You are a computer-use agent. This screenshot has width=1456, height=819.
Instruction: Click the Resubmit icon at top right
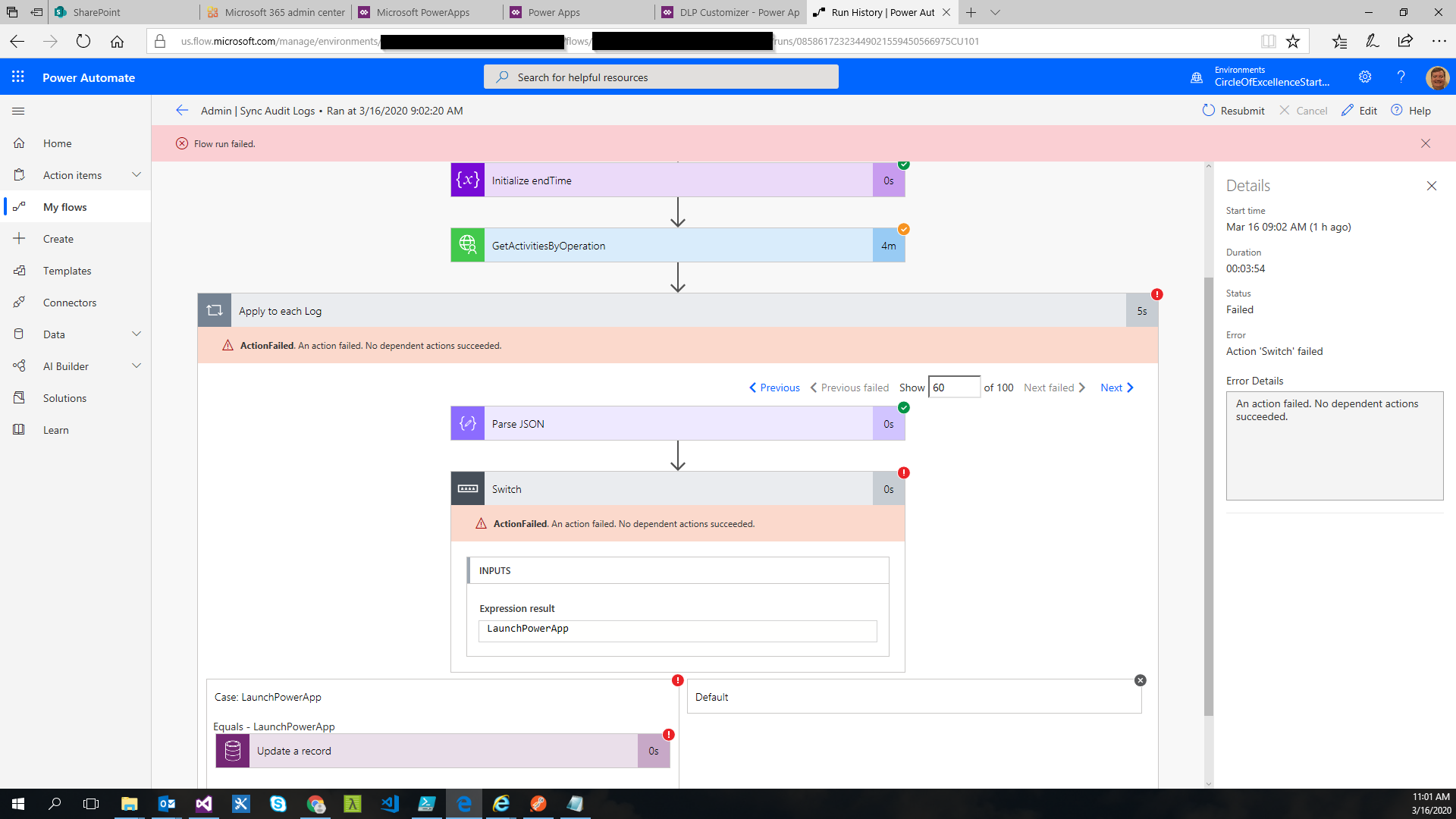click(1209, 111)
